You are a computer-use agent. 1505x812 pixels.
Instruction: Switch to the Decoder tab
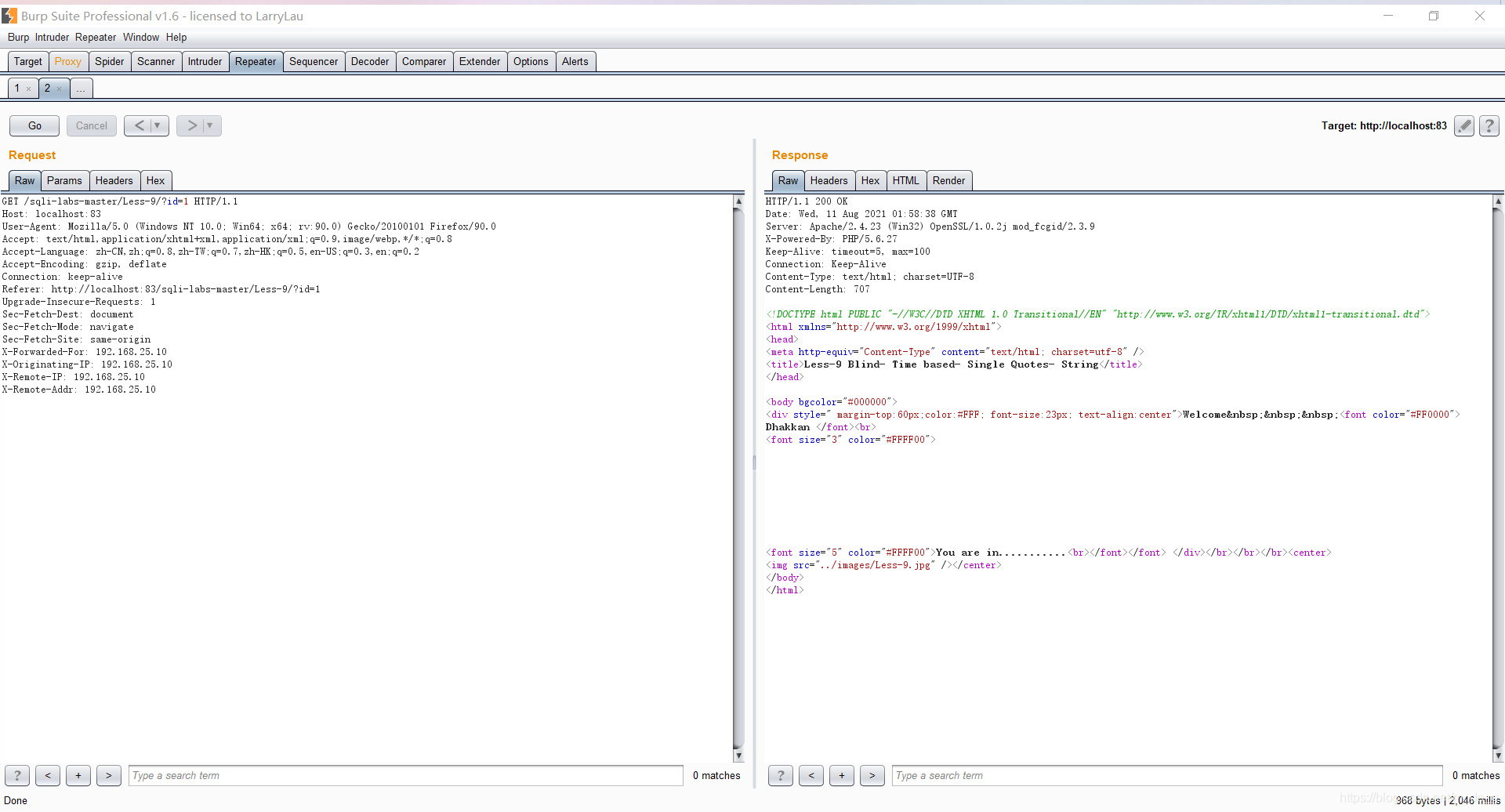[x=370, y=62]
